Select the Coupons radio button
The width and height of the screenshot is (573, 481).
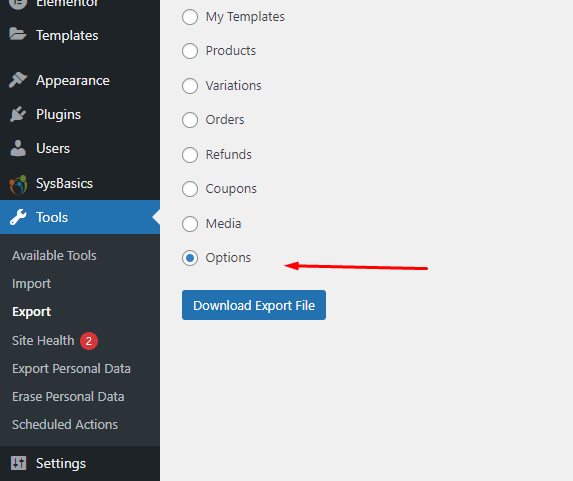coord(190,189)
